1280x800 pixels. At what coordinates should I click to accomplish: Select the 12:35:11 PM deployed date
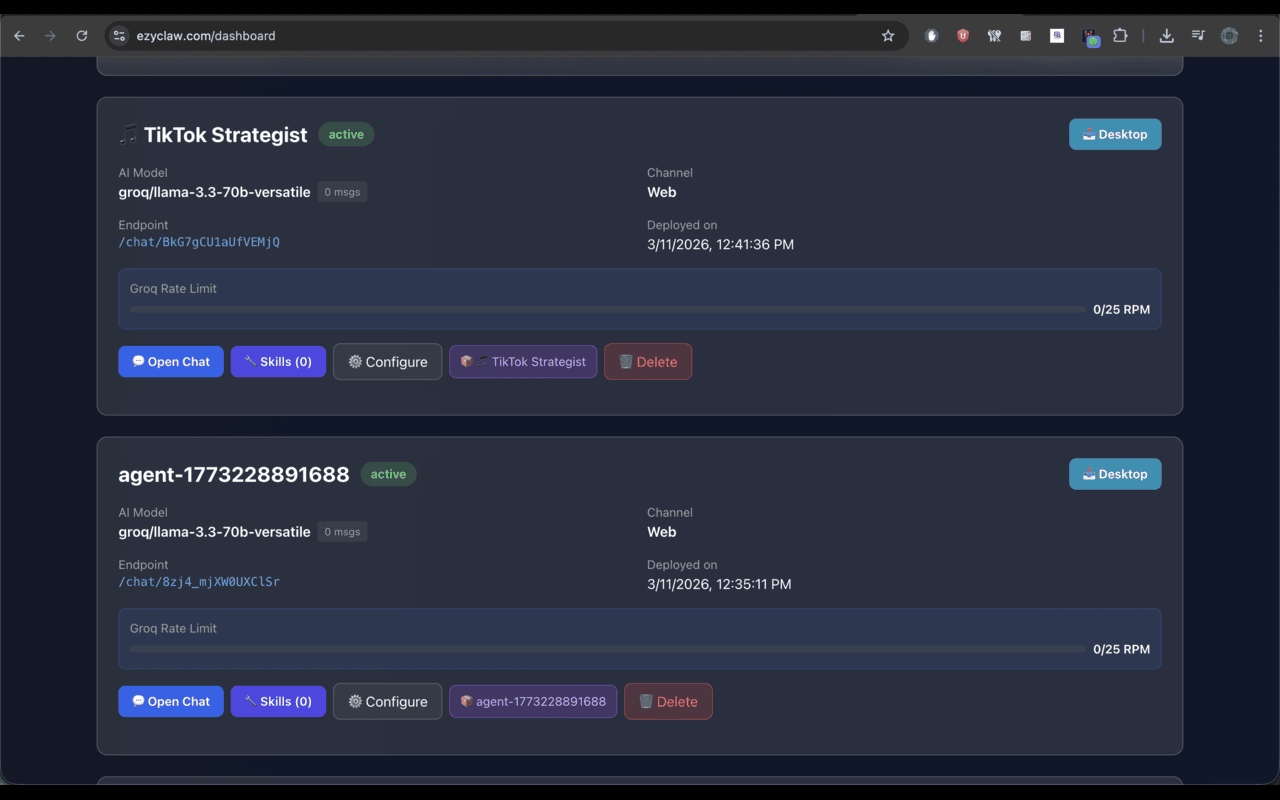pyautogui.click(x=719, y=584)
